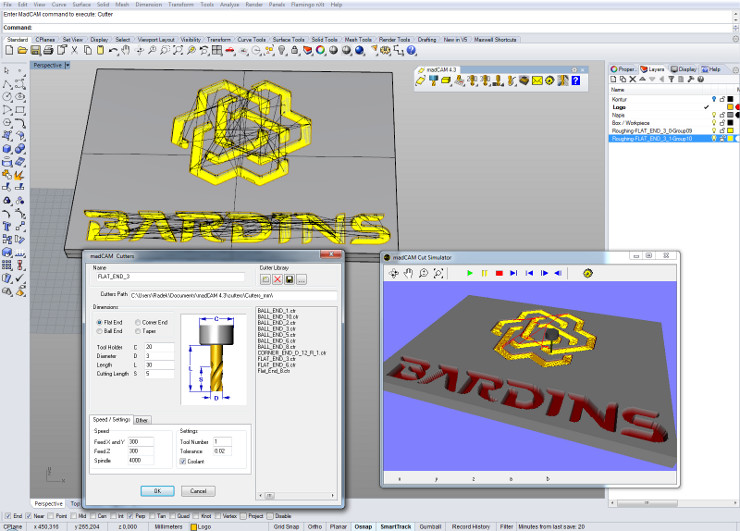
Task: Toggle the Perp osnap checkbox
Action: click(130, 516)
